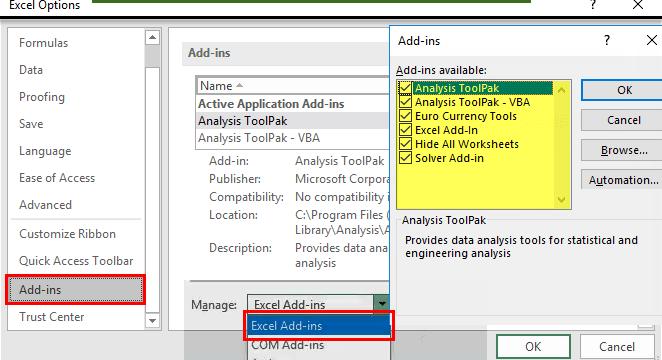Open the Manage dropdown arrow

381,303
